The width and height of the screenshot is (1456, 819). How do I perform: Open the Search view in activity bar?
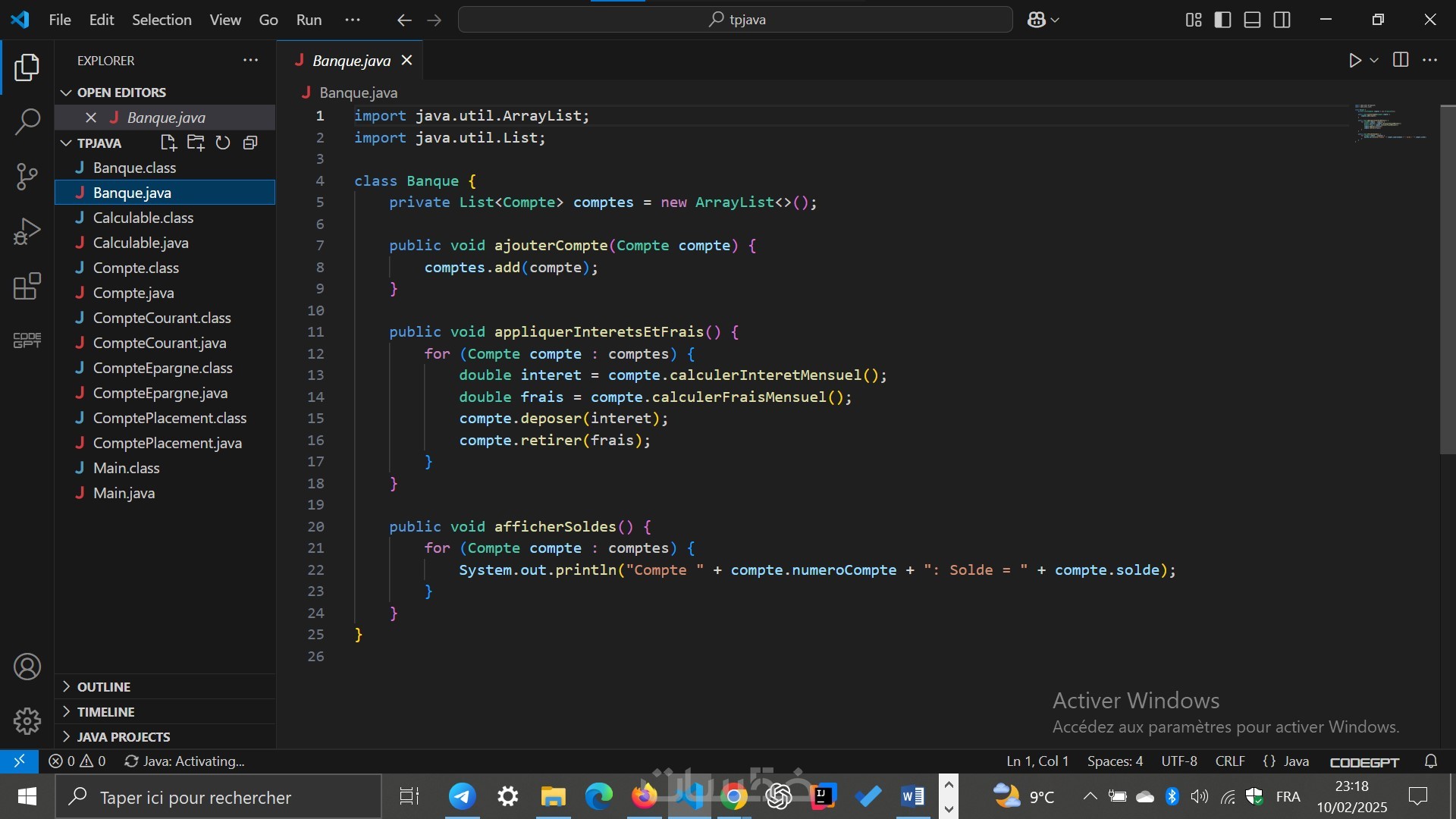(x=27, y=121)
